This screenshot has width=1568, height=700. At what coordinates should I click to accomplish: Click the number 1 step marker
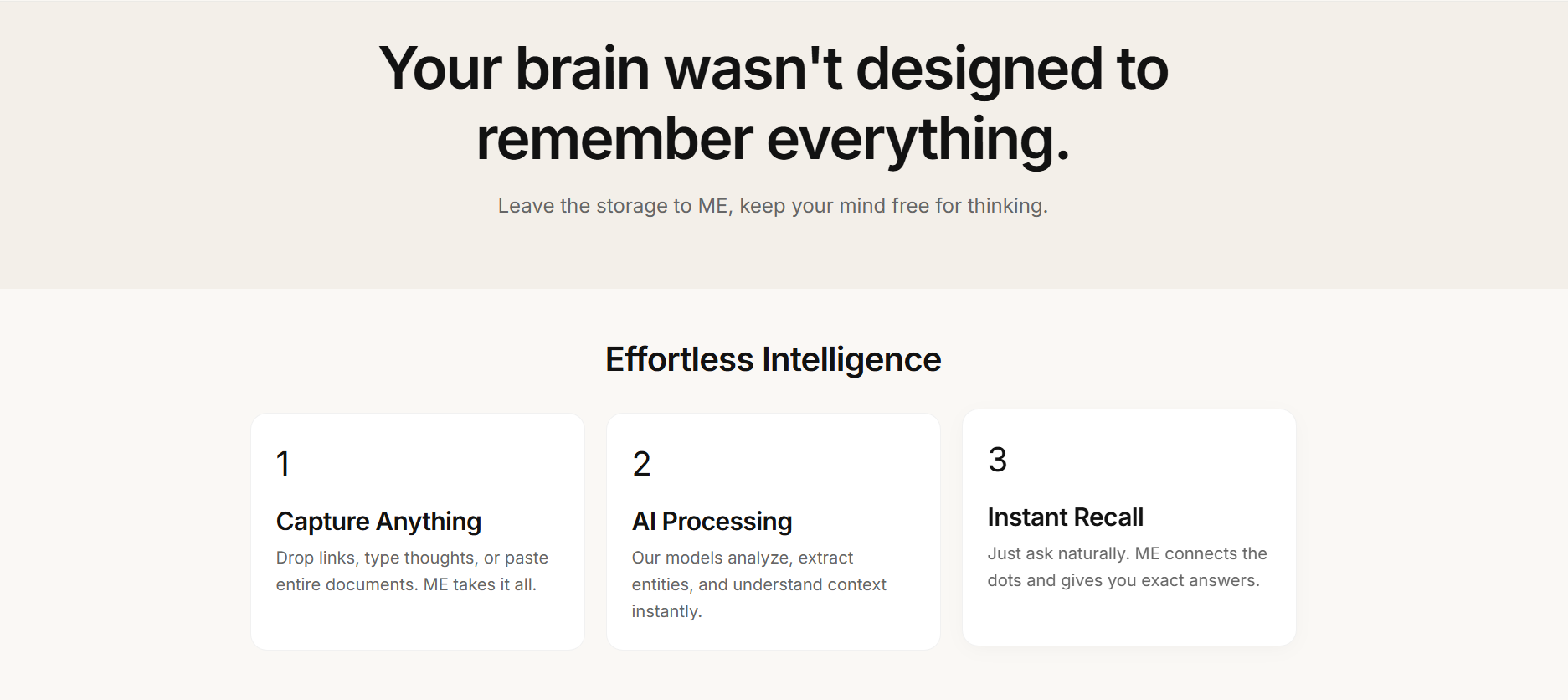coord(283,464)
